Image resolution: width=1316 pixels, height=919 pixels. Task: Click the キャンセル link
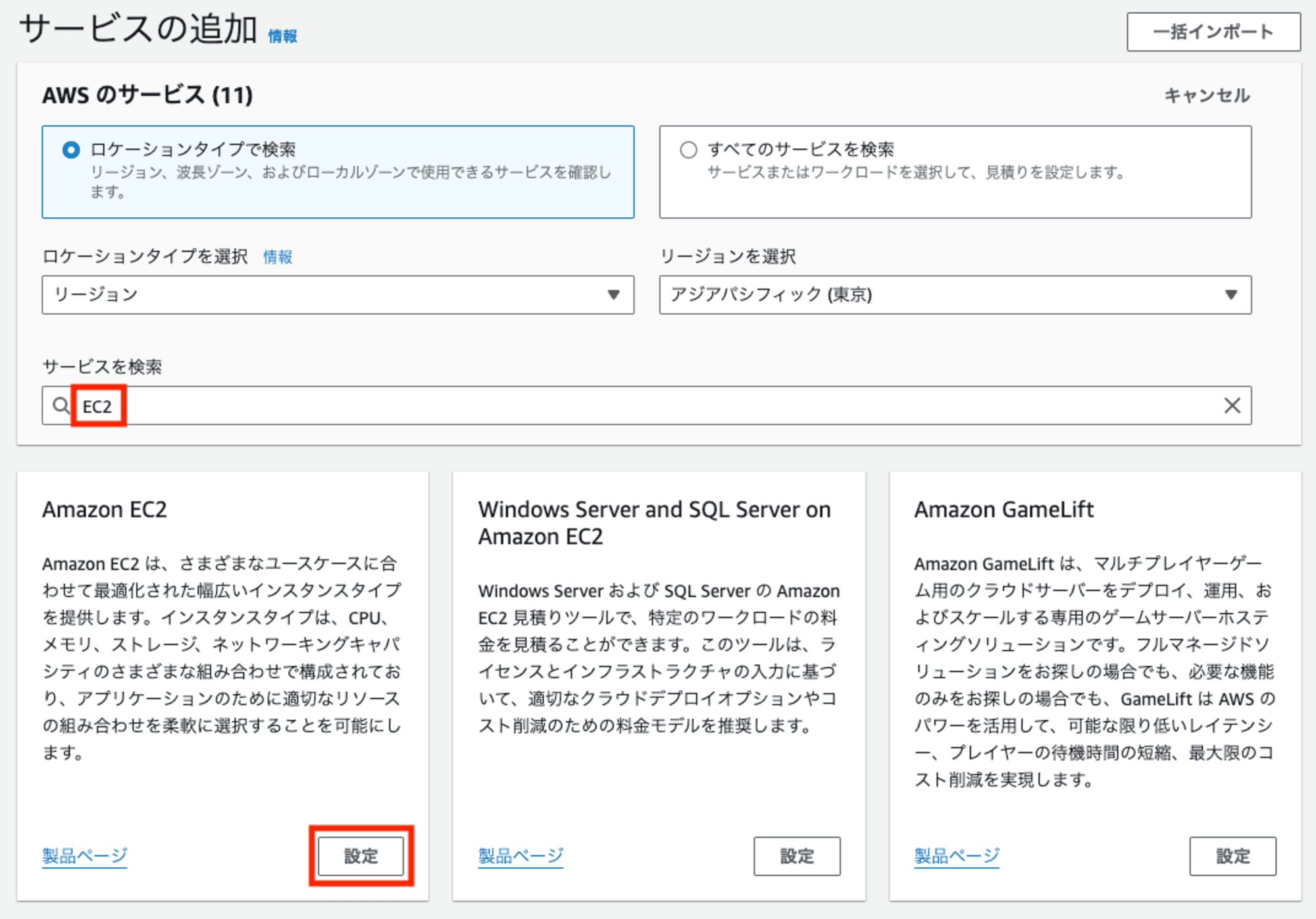point(1207,95)
